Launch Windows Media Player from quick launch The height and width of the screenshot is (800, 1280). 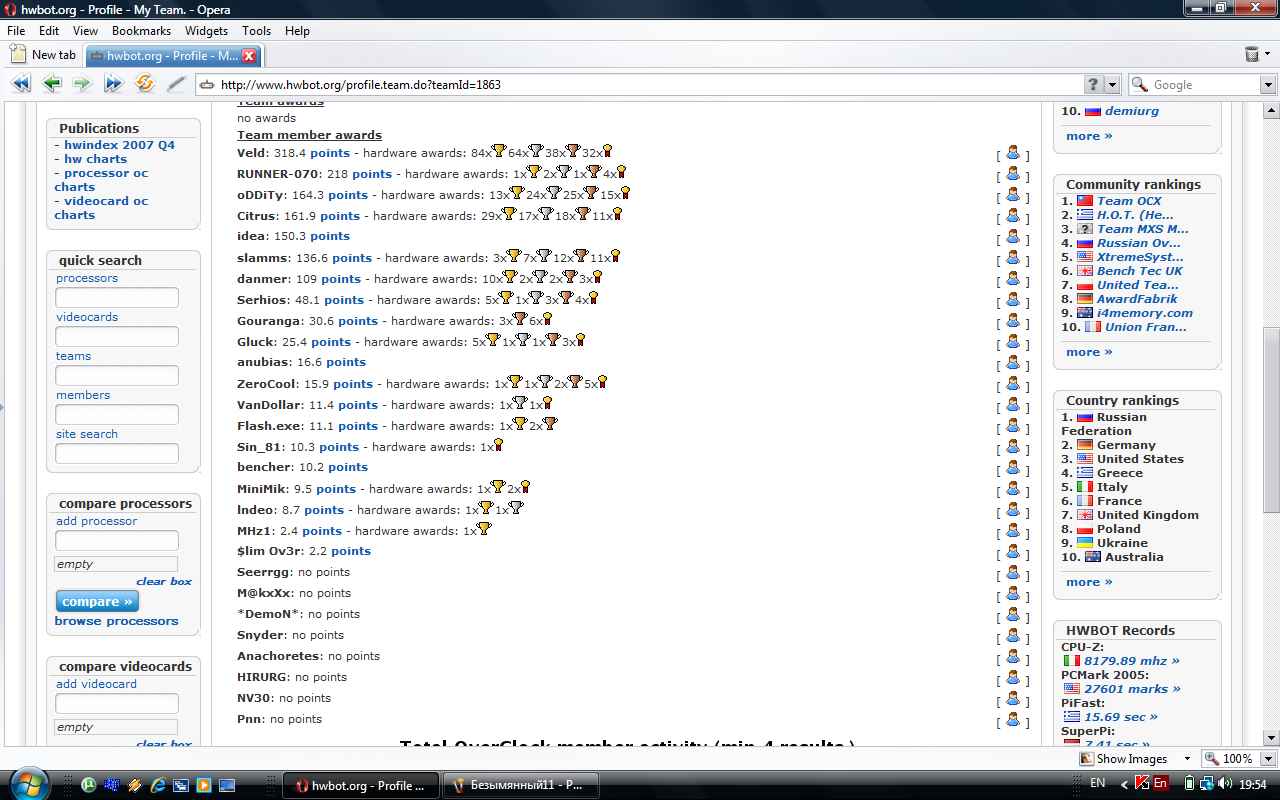204,785
